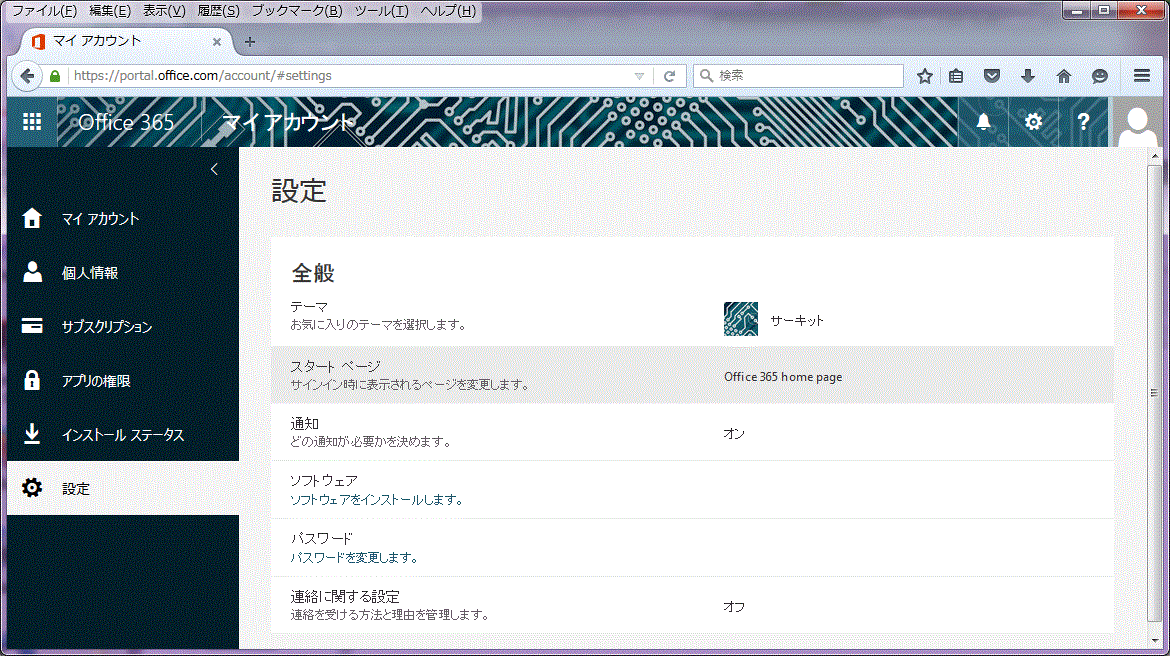This screenshot has width=1170, height=656.
Task: Click the page vertical scrollbar thumb
Action: (x=1154, y=393)
